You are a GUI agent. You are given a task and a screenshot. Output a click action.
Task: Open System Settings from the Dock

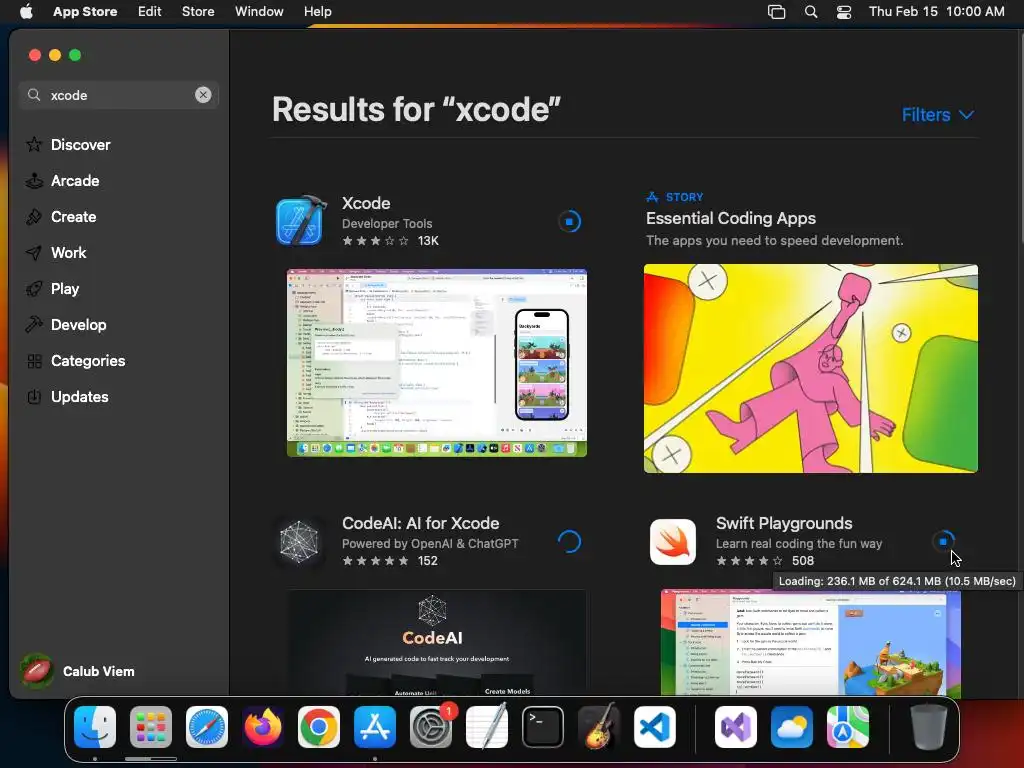[431, 727]
